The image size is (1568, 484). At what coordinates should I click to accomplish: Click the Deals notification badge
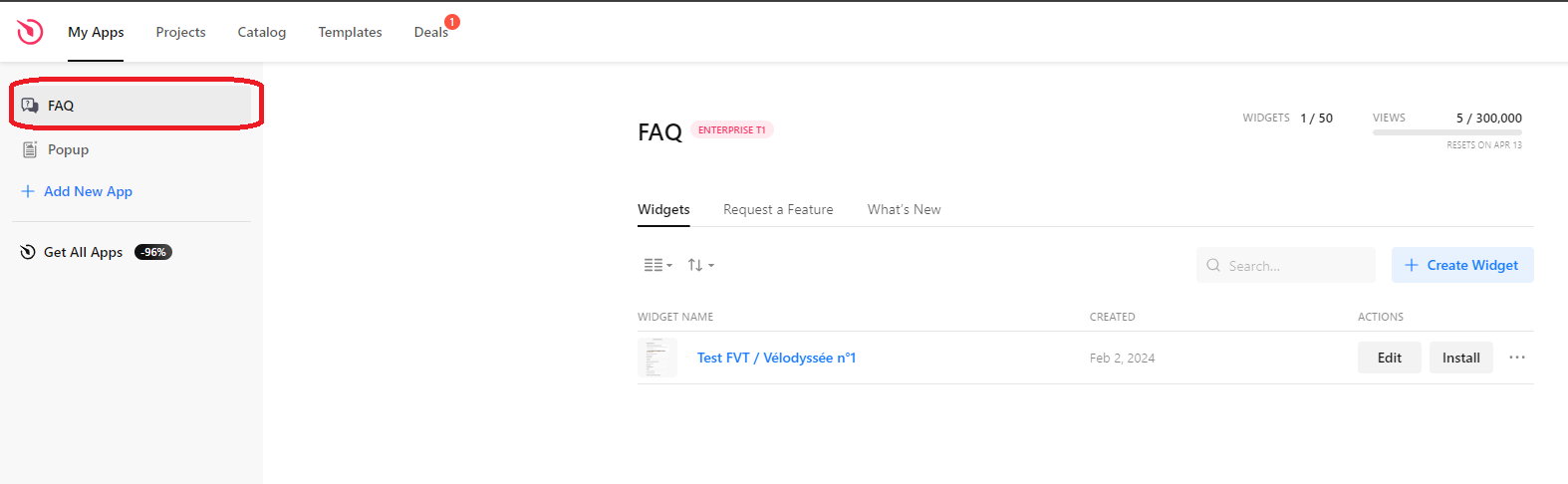(x=452, y=22)
